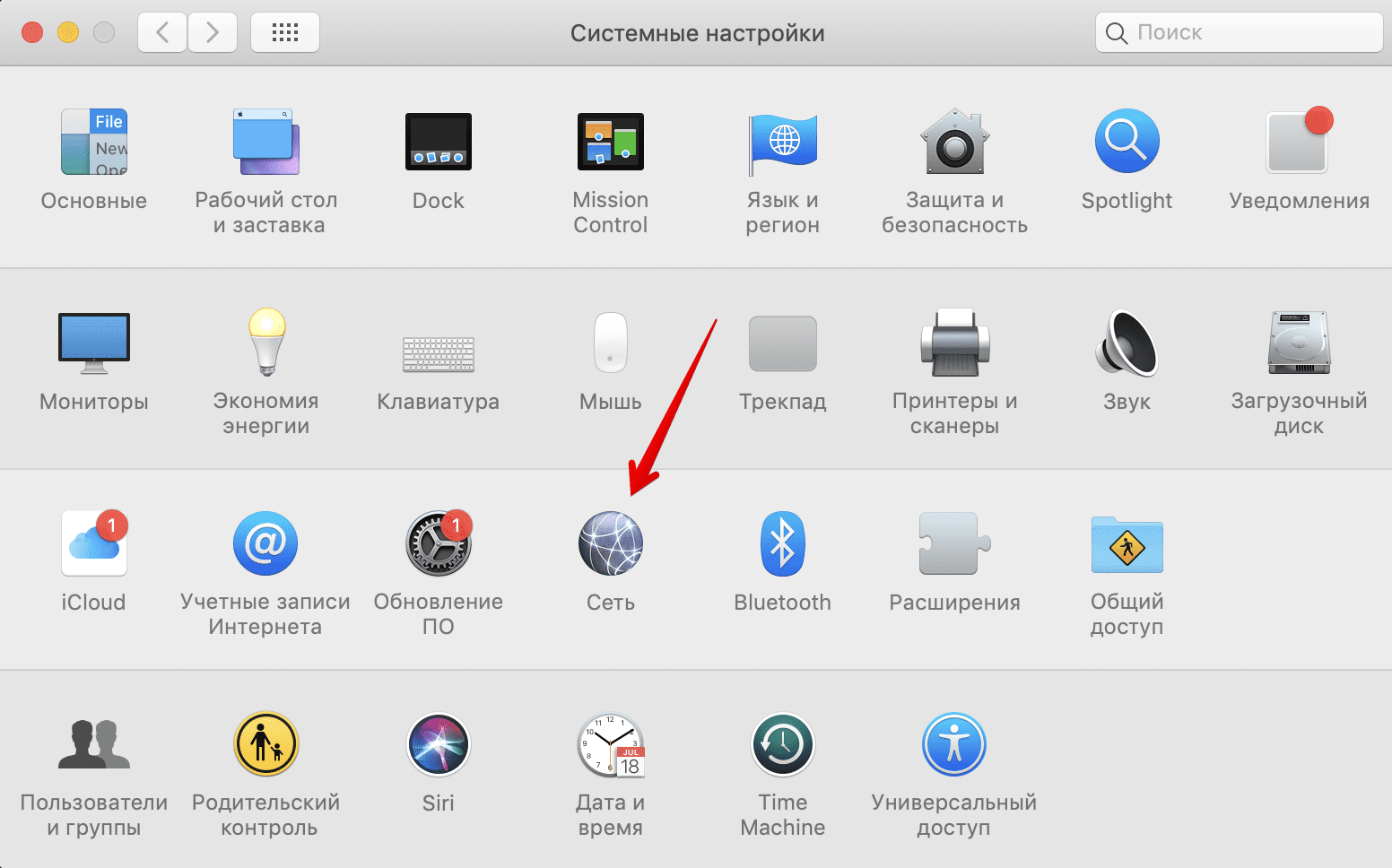Open Мышь (Mouse) settings

pos(611,343)
